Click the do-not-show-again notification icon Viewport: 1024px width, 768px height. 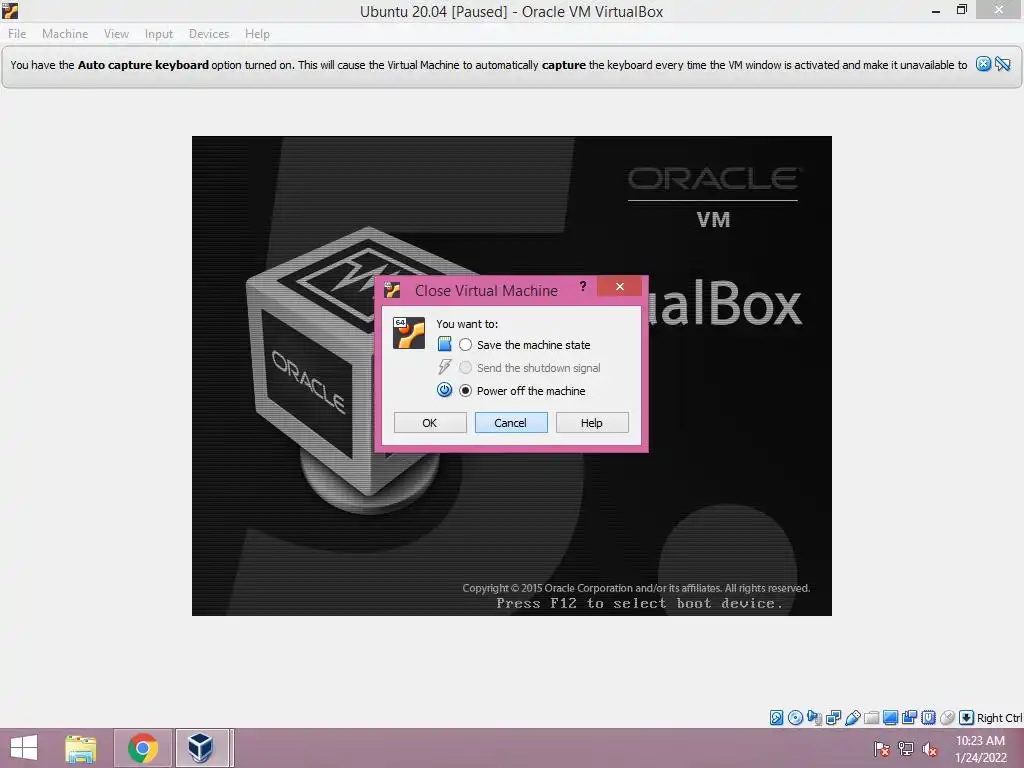point(1003,64)
